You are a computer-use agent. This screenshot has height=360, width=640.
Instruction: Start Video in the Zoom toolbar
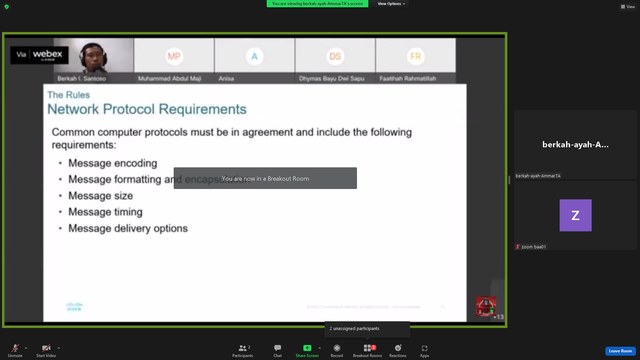pyautogui.click(x=46, y=350)
